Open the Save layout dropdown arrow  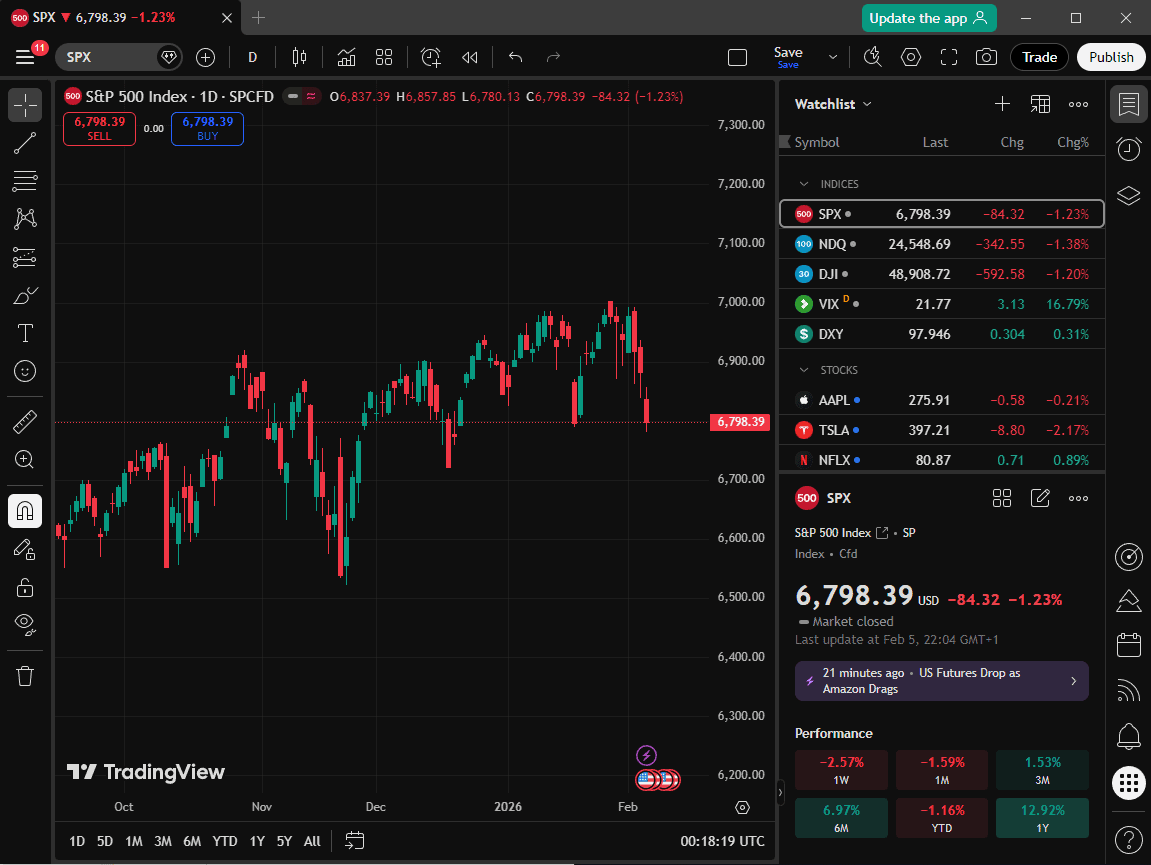831,57
